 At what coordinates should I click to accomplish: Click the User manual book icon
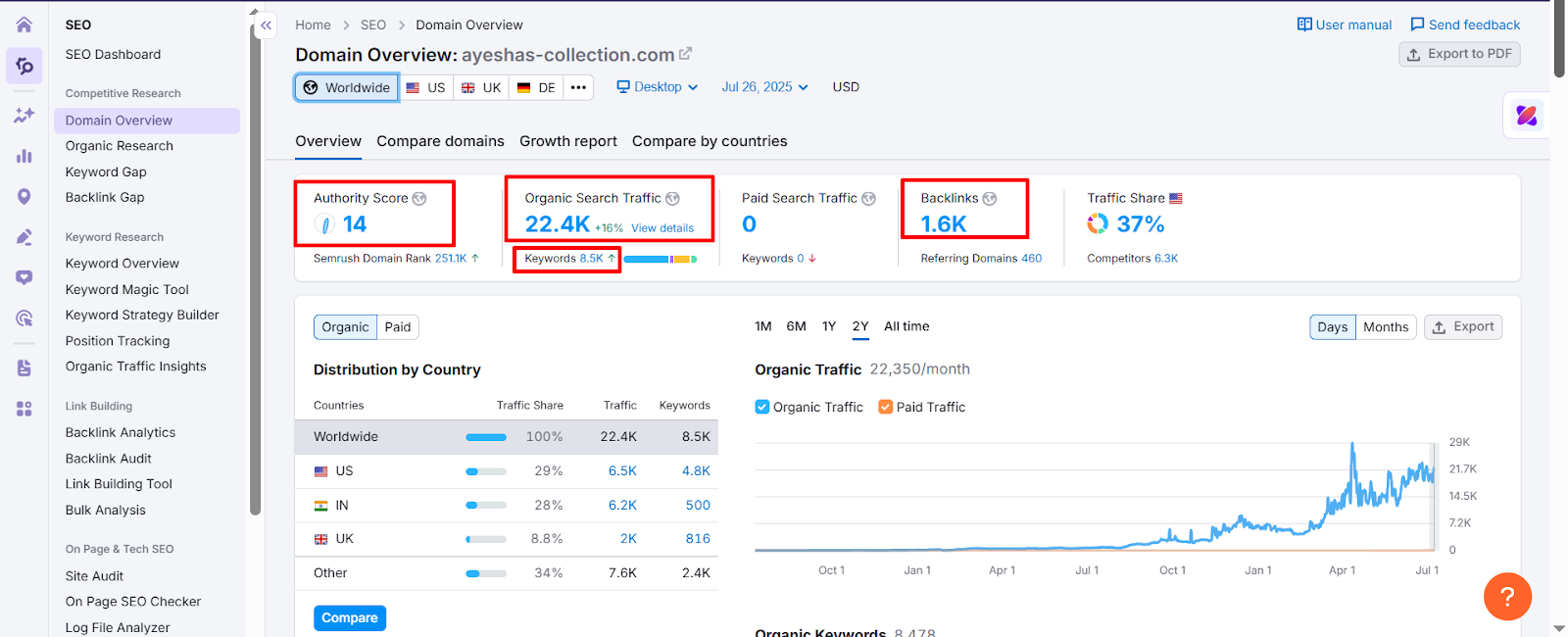pos(1304,24)
